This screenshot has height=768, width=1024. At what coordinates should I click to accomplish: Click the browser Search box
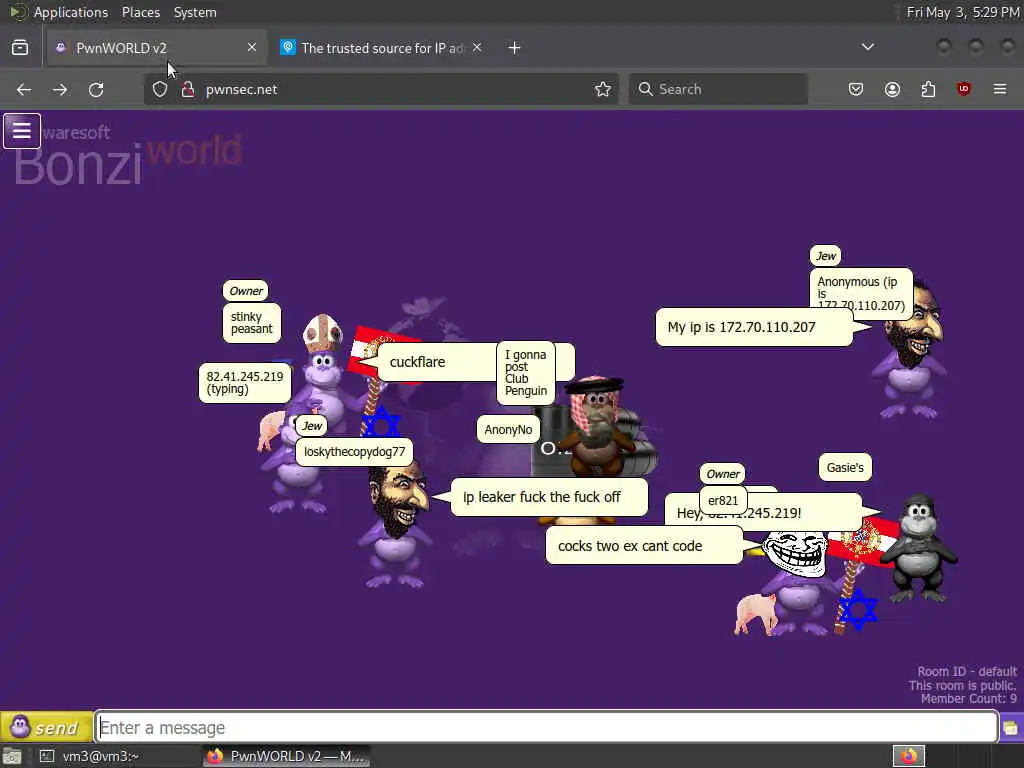(x=718, y=89)
